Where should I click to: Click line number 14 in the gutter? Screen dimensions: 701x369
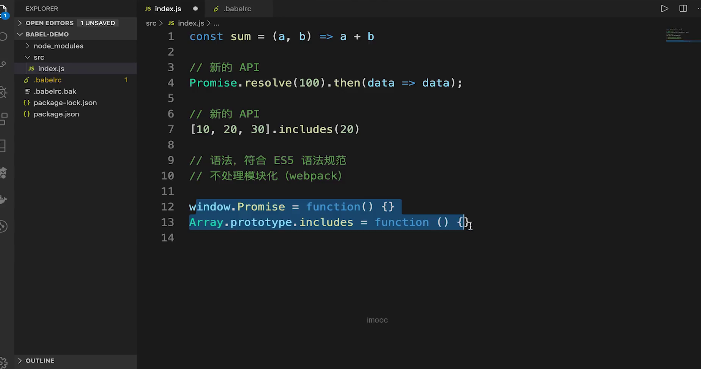click(x=168, y=238)
